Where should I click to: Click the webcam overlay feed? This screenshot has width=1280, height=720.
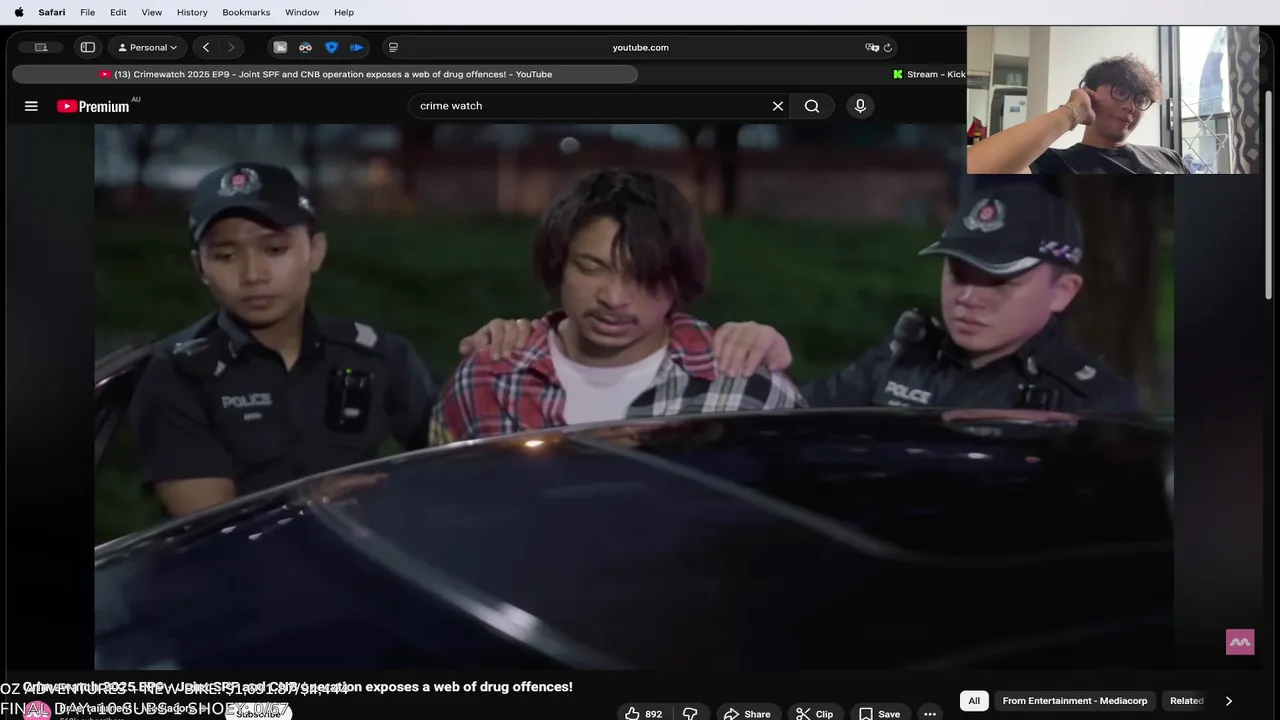pyautogui.click(x=1113, y=100)
